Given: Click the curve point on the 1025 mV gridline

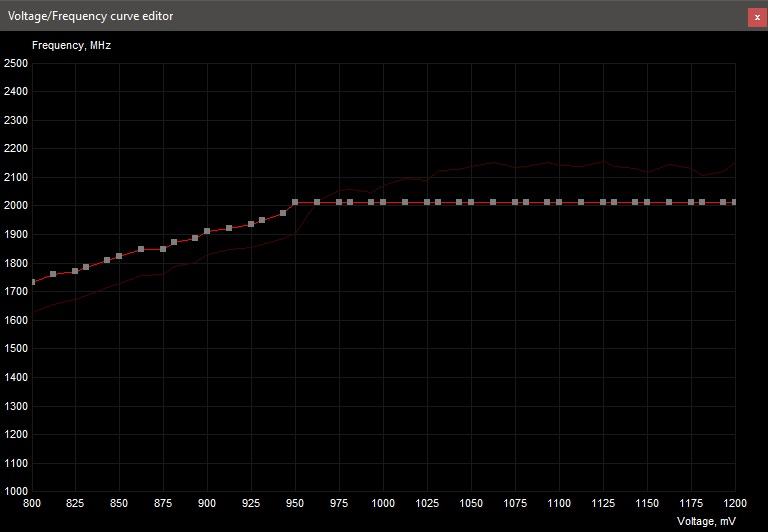Looking at the screenshot, I should (x=427, y=202).
